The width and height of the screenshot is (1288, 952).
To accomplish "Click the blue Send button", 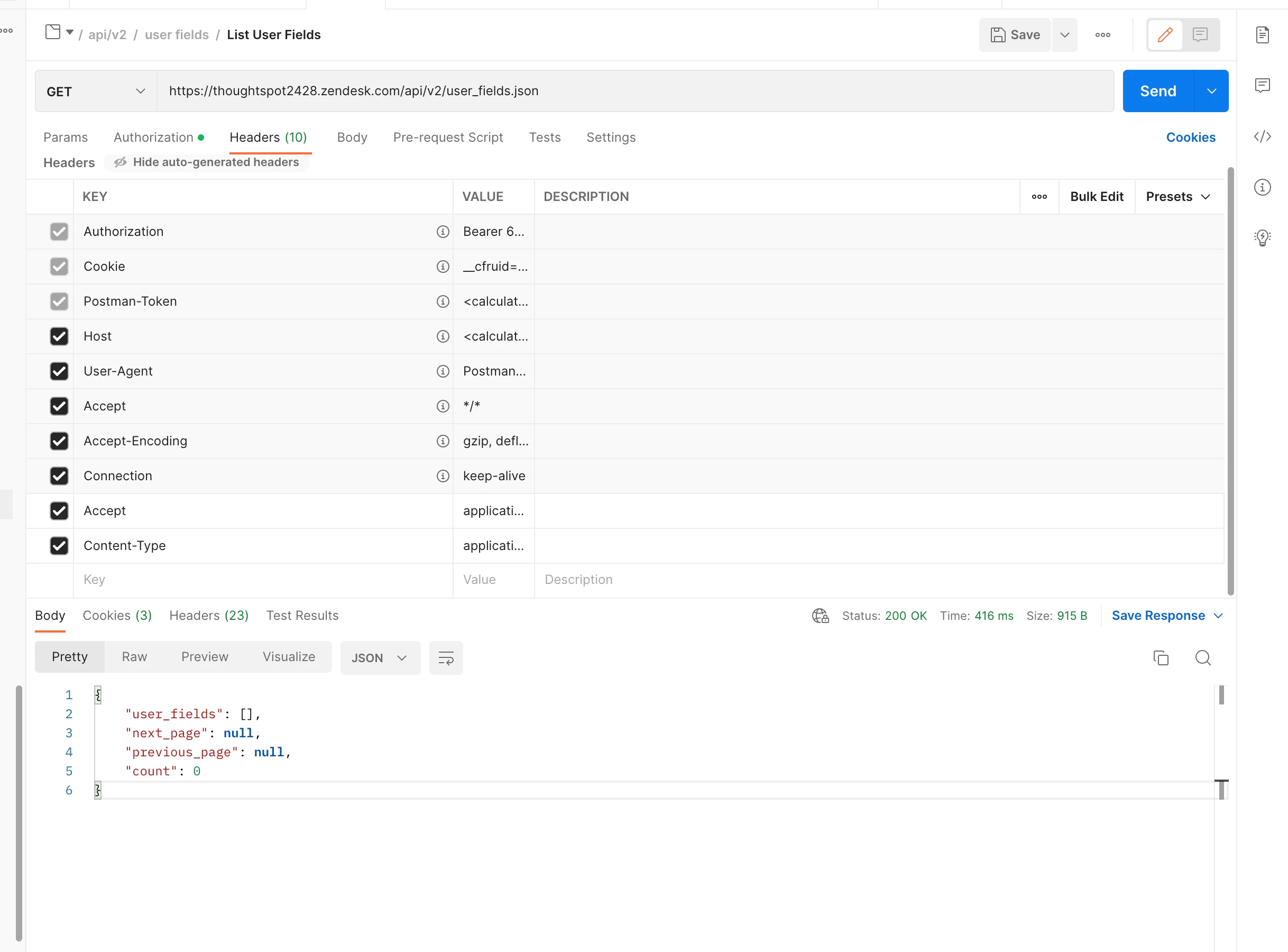I will pos(1158,91).
